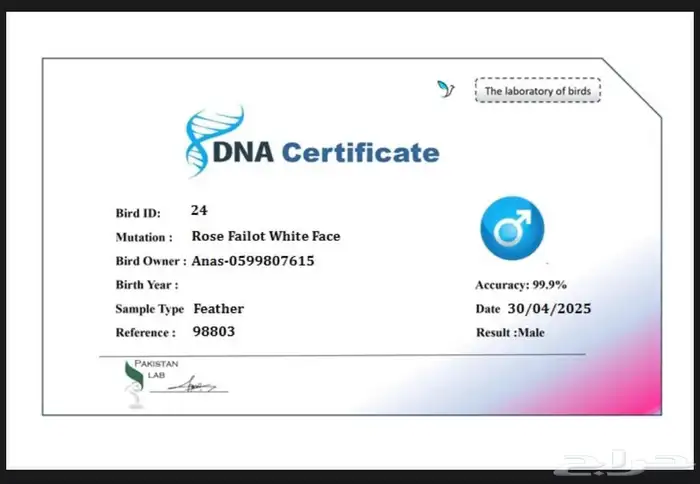
Task: Select the reference number 98803
Action: pyautogui.click(x=214, y=331)
